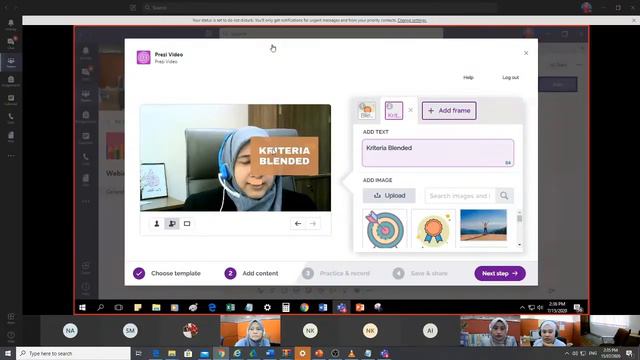Open PowerPoint in the shared screen's taskbar
Image resolution: width=640 pixels, height=360 pixels.
[x=360, y=307]
